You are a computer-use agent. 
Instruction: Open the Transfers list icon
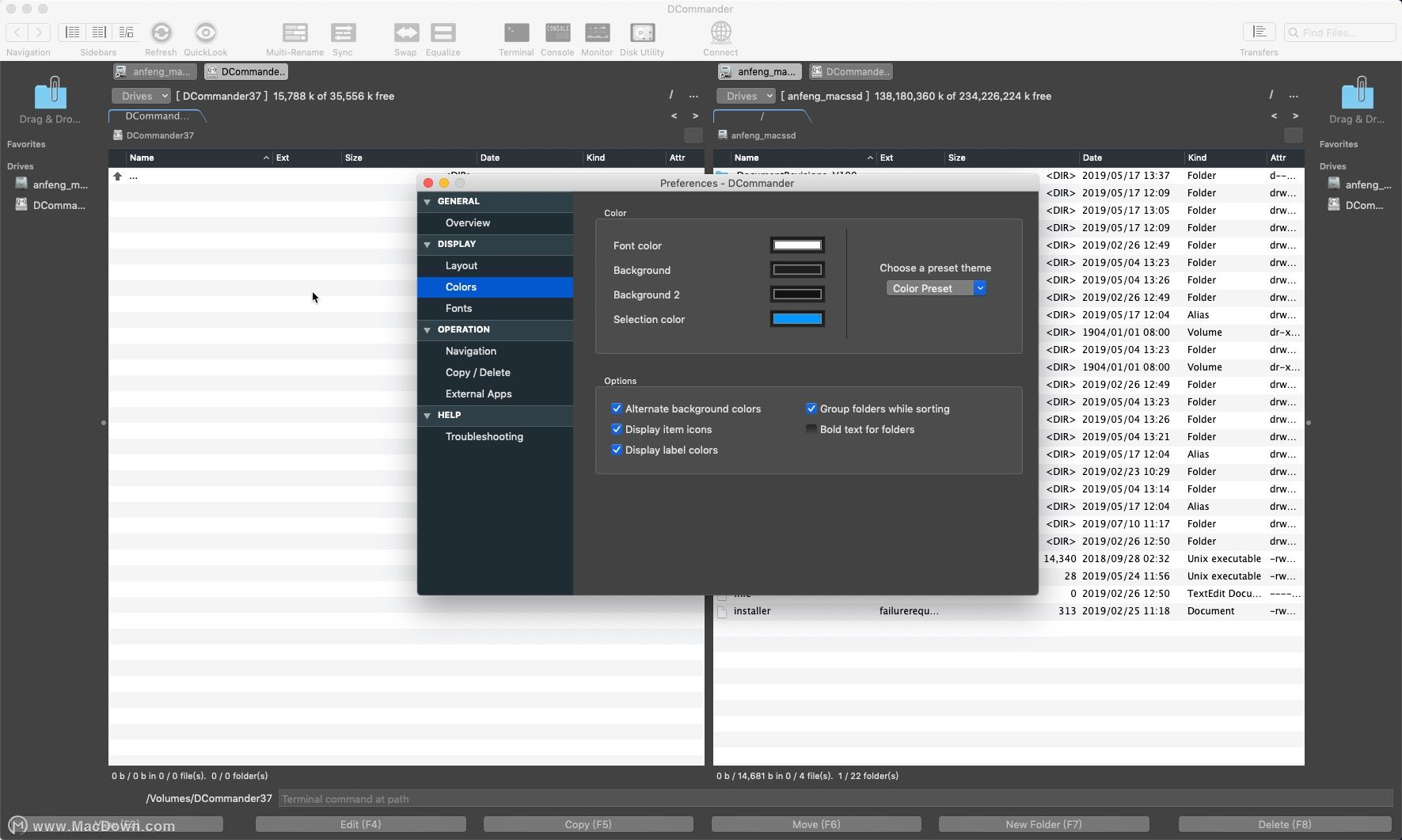click(x=1259, y=32)
